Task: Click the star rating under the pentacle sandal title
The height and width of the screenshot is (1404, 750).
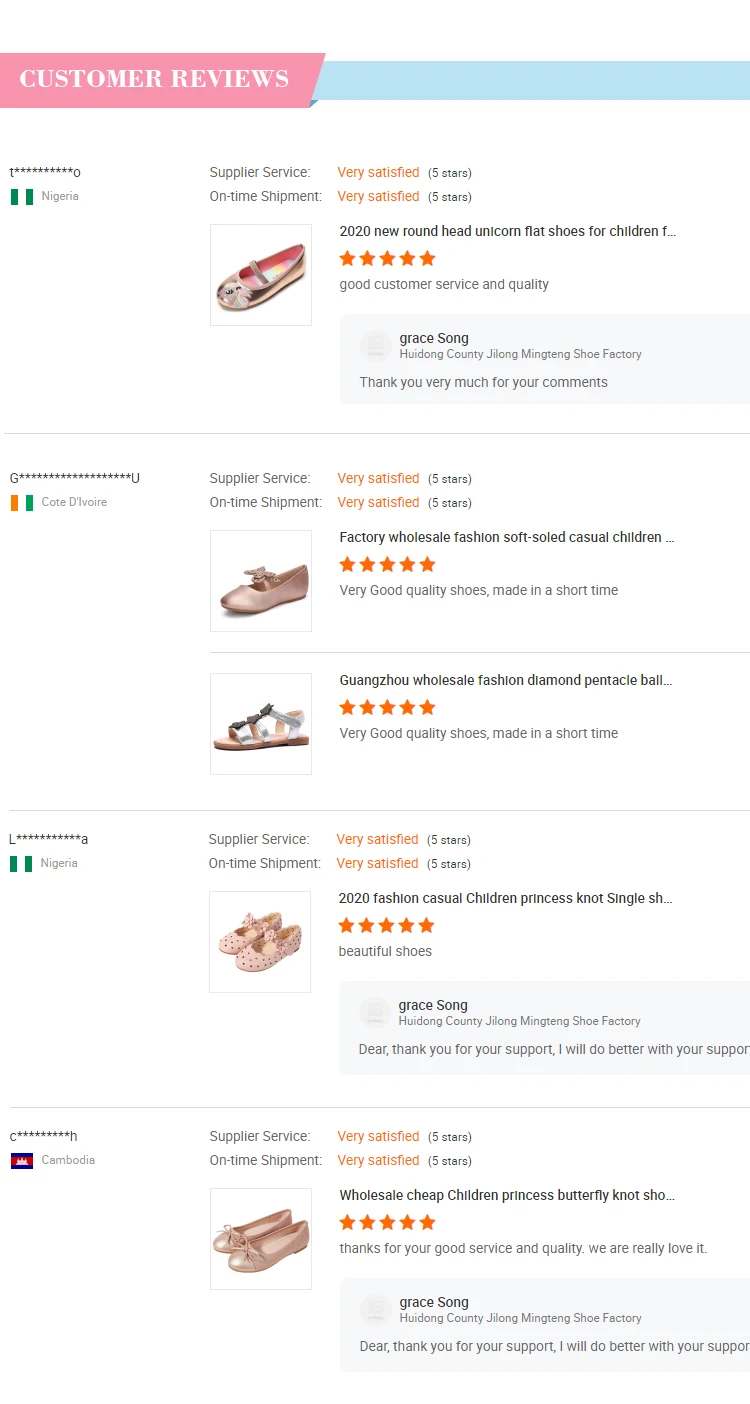Action: (388, 708)
